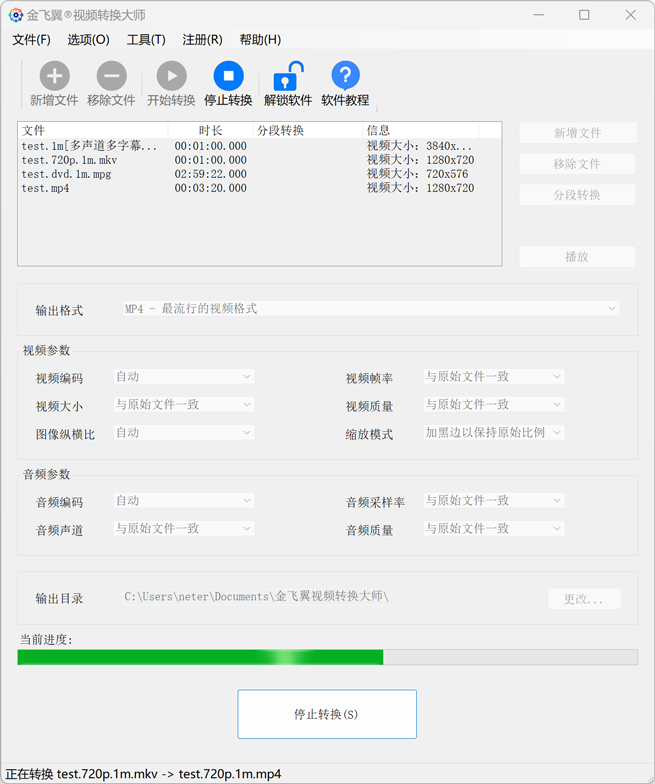Expand the 音频采样率 dropdown
The height and width of the screenshot is (784, 655).
[x=494, y=500]
